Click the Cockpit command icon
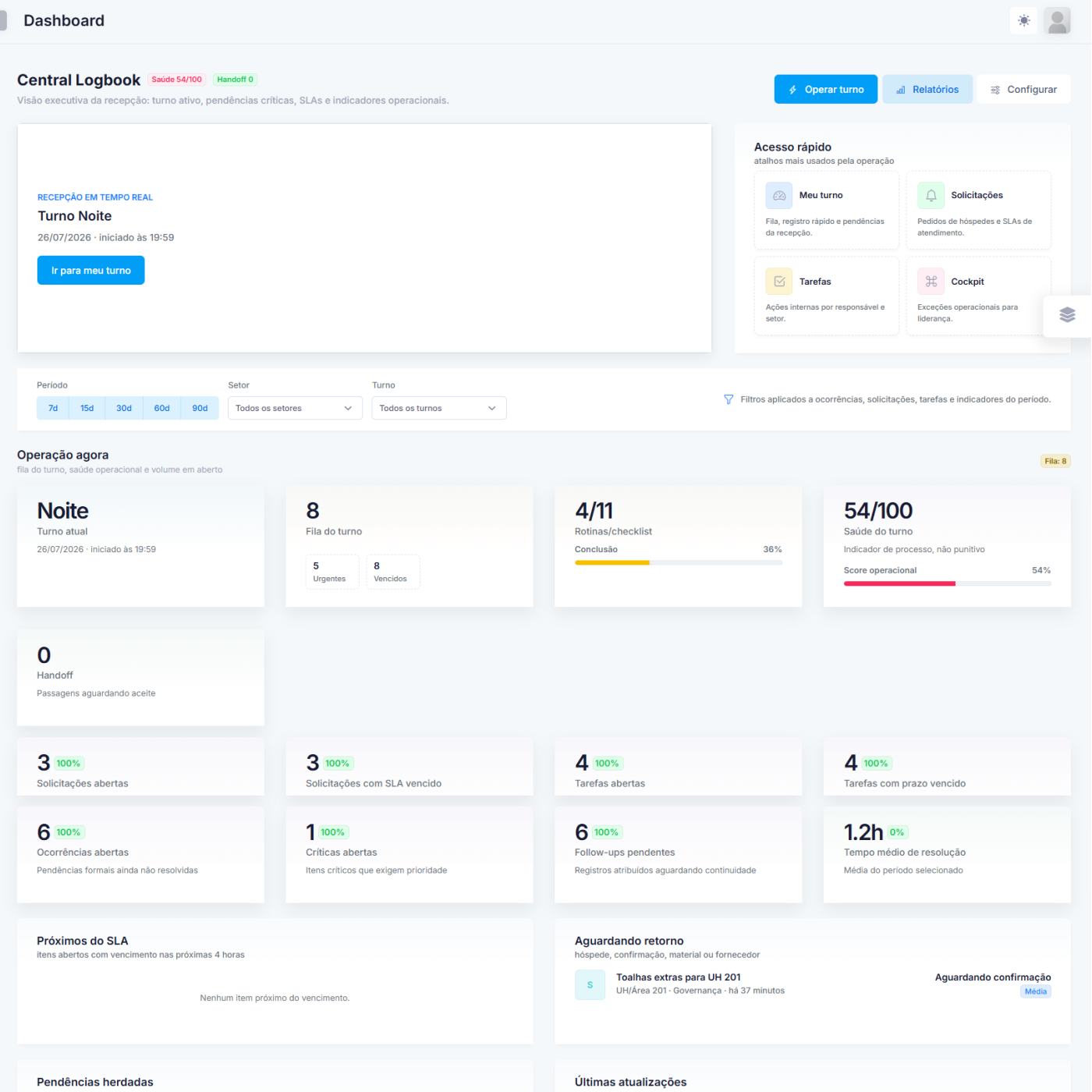Screen dimensions: 1092x1092 click(931, 282)
